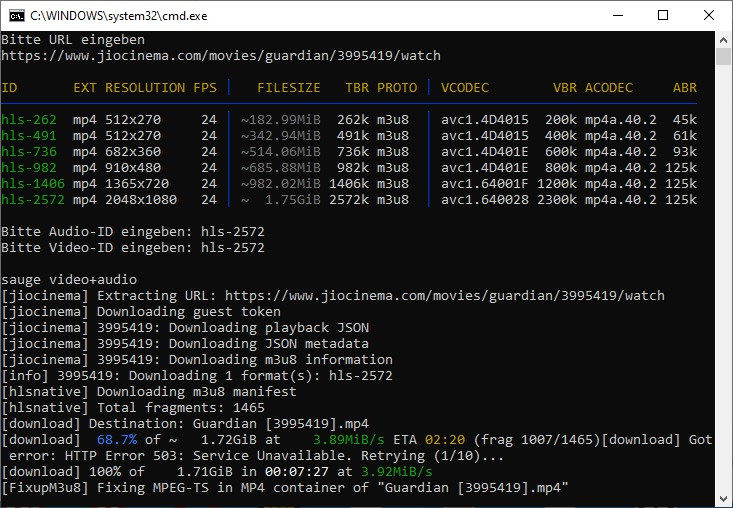The image size is (733, 508).
Task: Click the hls-736 format ID
Action: 29,152
